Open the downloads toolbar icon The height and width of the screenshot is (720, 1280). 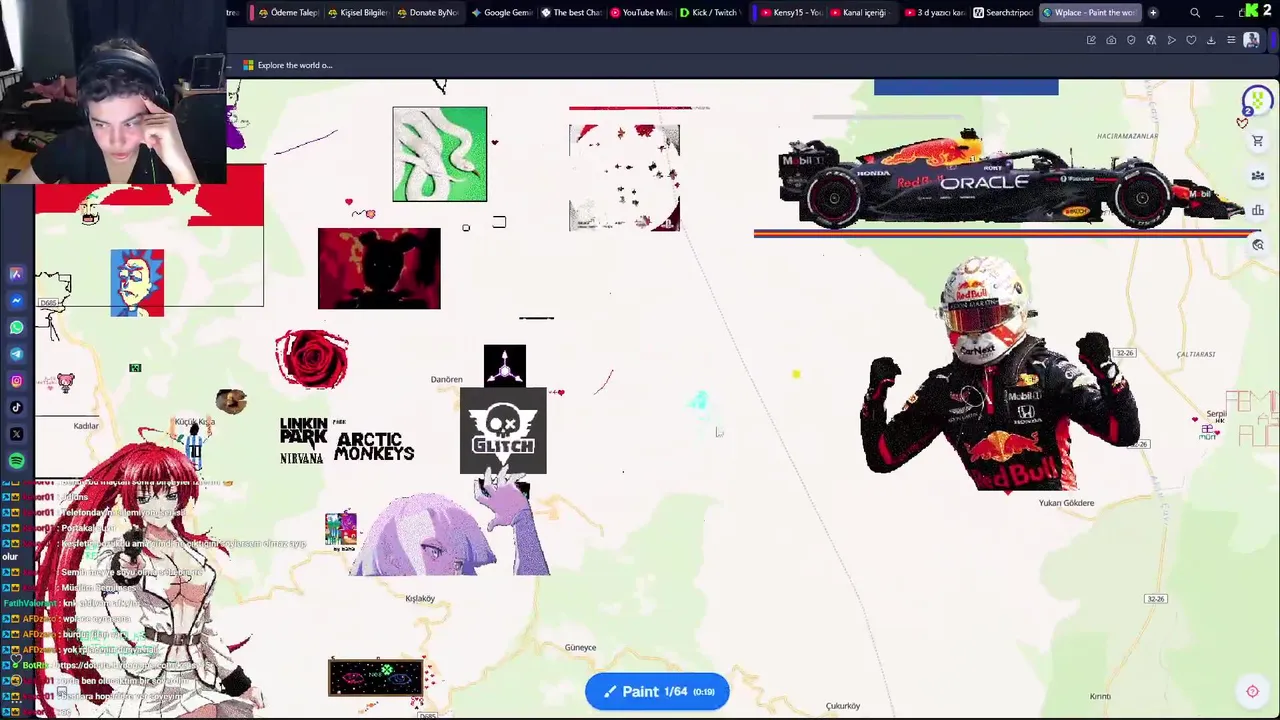coord(1211,40)
